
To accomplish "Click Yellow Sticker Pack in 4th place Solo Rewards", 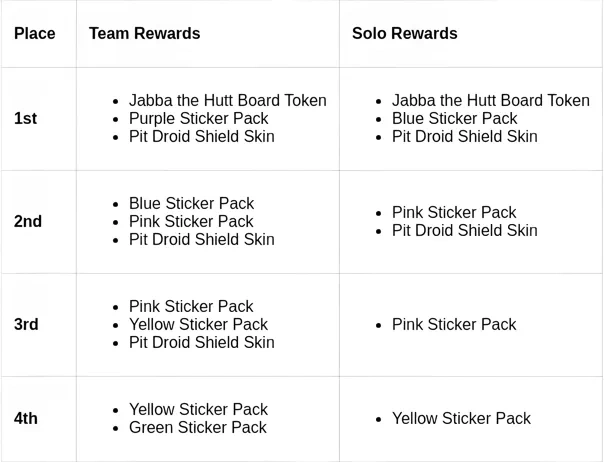I will click(x=461, y=419).
